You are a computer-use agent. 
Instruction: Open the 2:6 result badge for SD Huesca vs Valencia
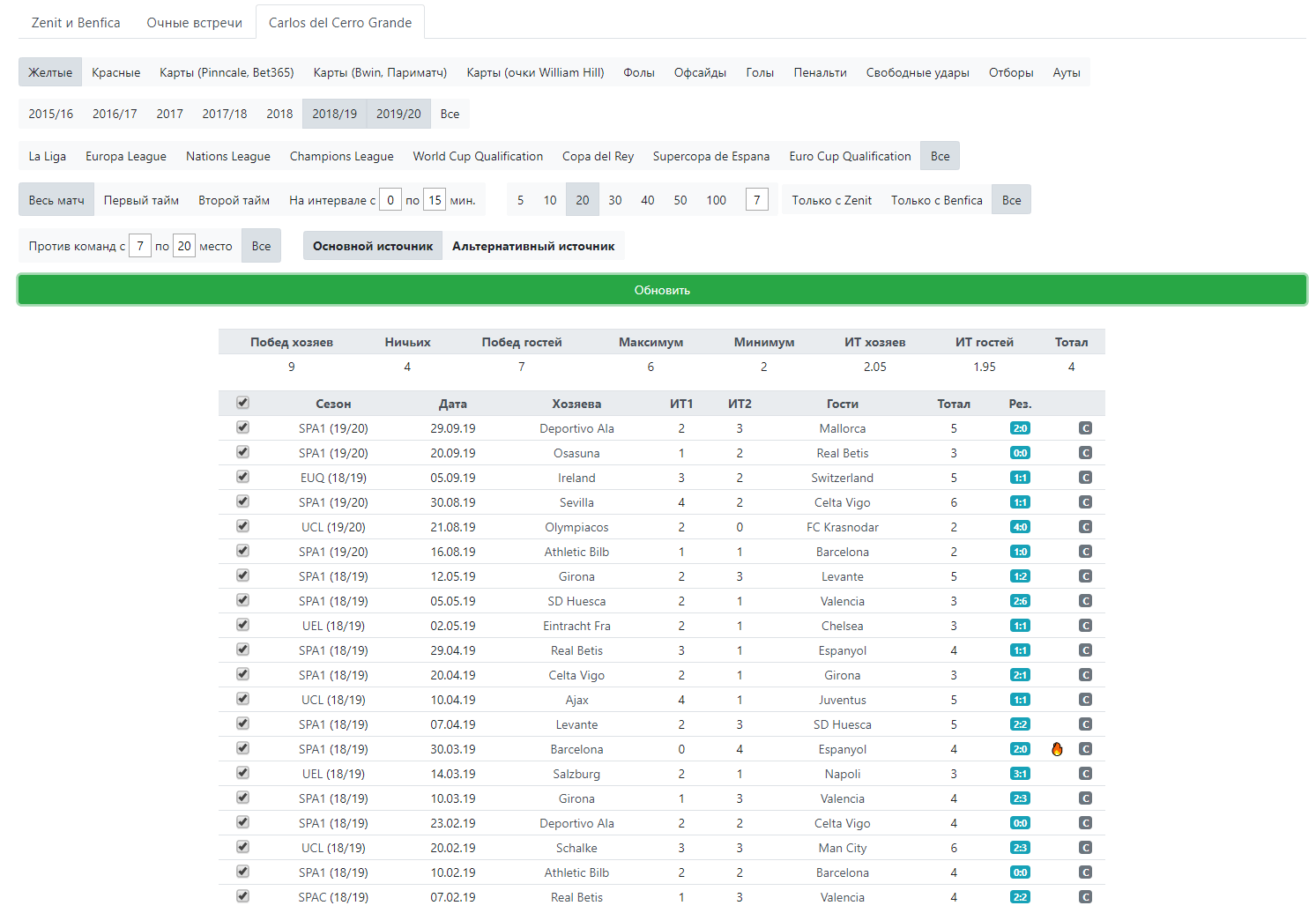[x=1020, y=601]
